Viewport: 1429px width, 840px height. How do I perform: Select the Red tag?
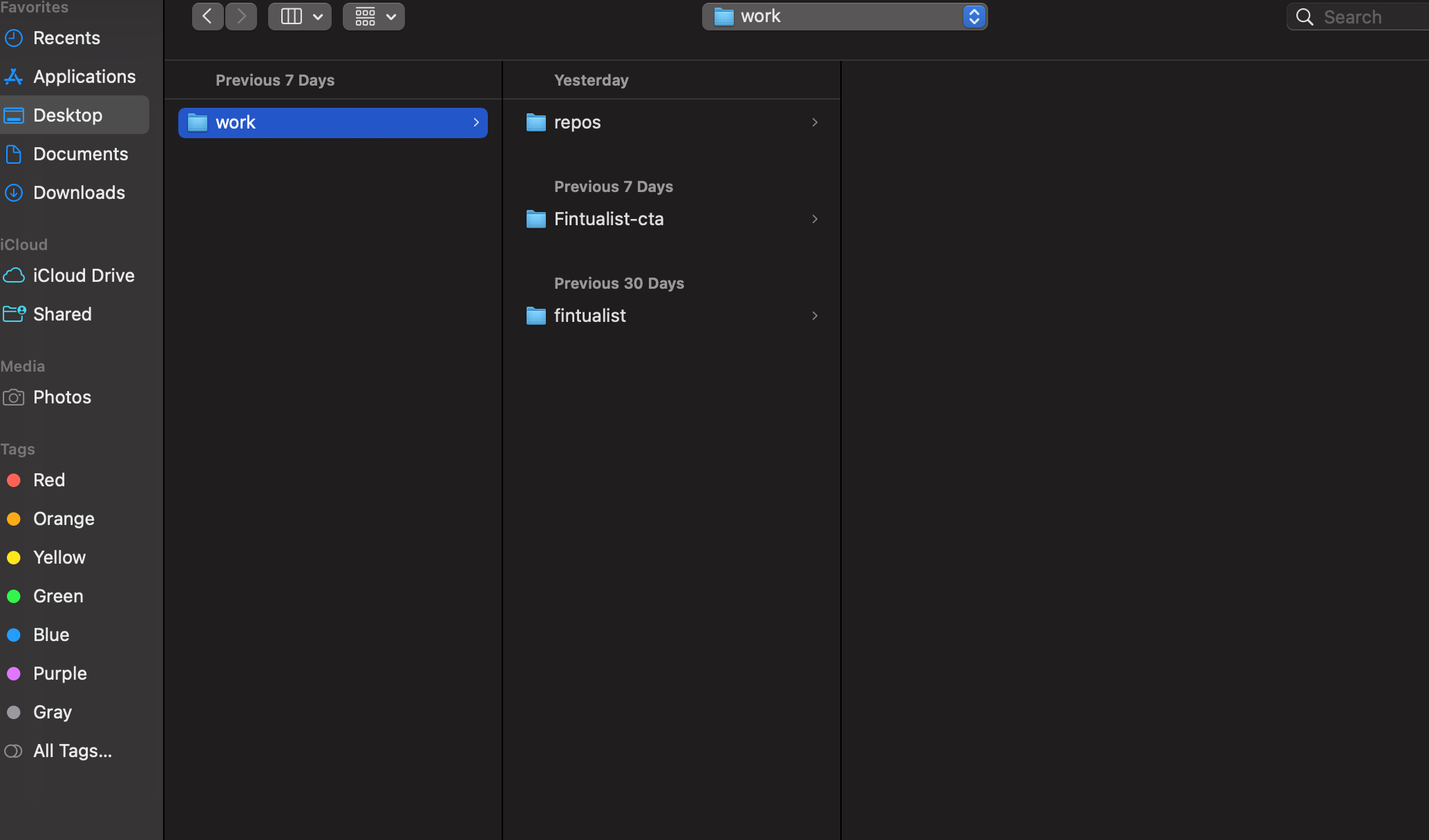[48, 480]
